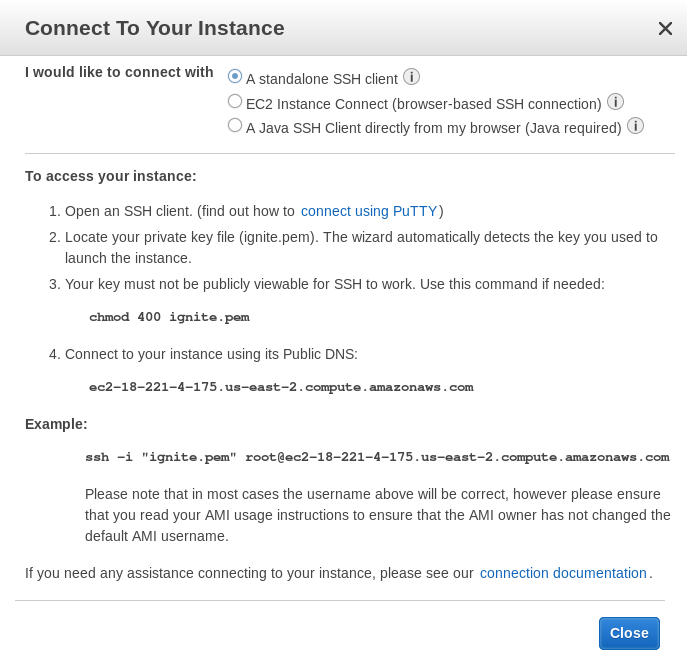Open info icon beside standalone SSH client
Image resolution: width=687 pixels, height=666 pixels.
[411, 77]
